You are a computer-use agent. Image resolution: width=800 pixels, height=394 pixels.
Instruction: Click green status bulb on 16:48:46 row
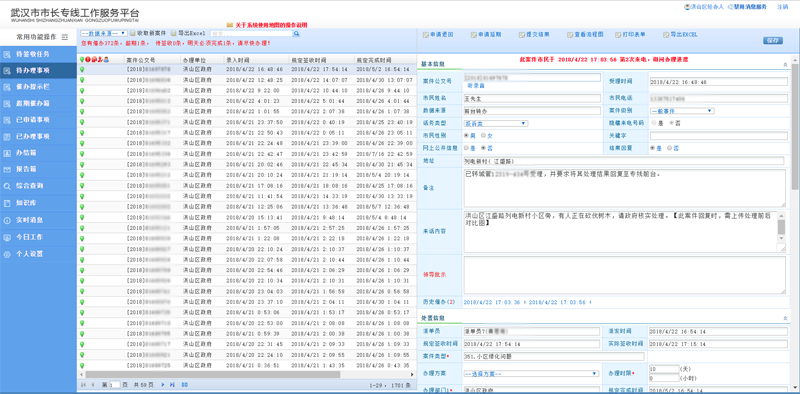(82, 69)
